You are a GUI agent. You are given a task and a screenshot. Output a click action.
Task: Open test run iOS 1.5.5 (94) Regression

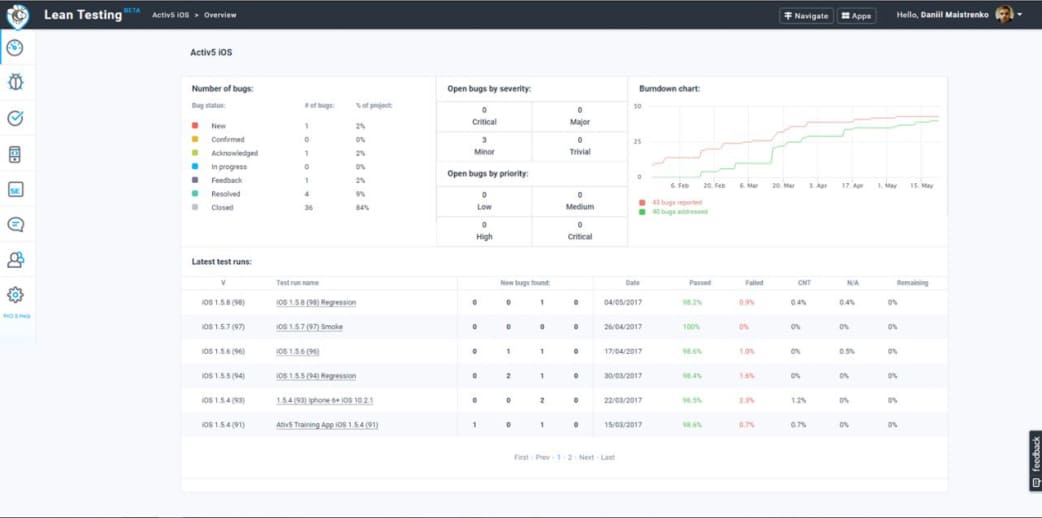tap(316, 376)
